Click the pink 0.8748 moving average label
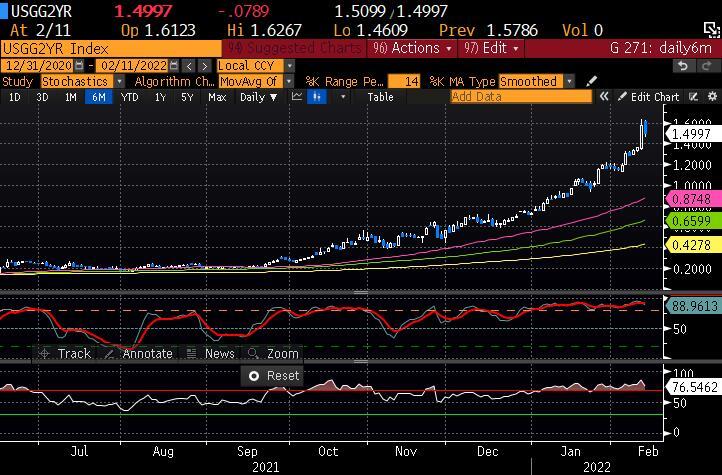722x475 pixels. [x=694, y=199]
